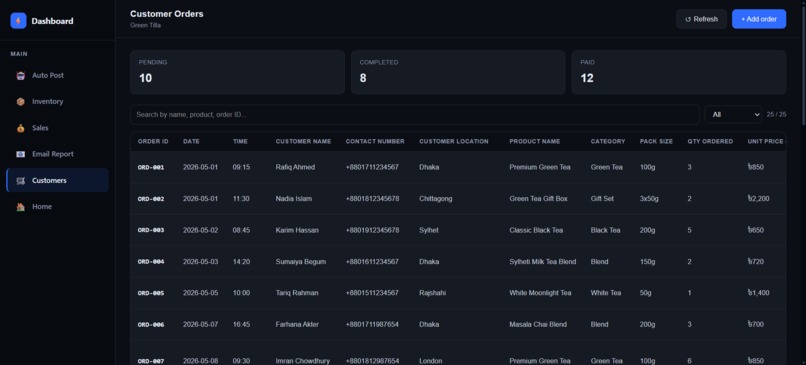The image size is (806, 365).
Task: Click the Completed stat card
Action: click(x=458, y=72)
